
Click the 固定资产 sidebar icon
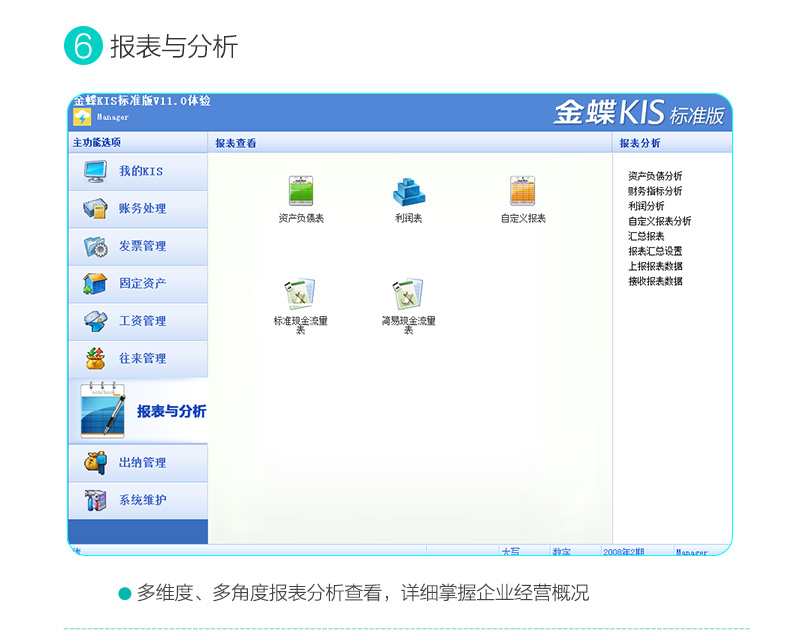pyautogui.click(x=96, y=283)
